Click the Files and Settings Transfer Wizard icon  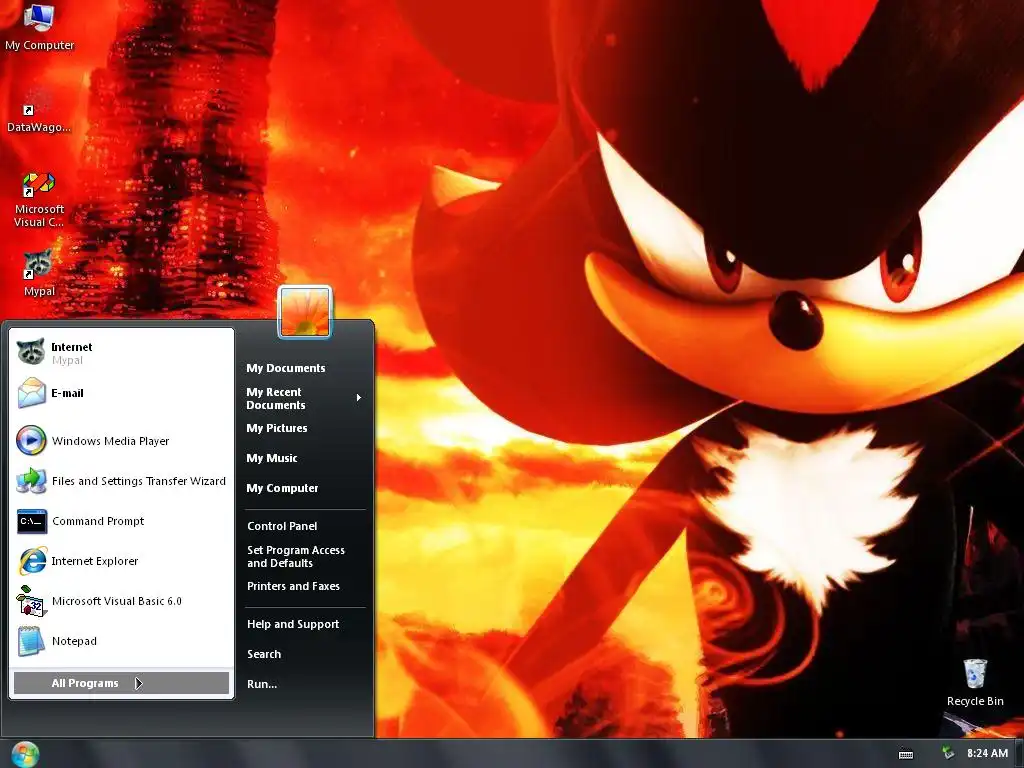pos(31,481)
